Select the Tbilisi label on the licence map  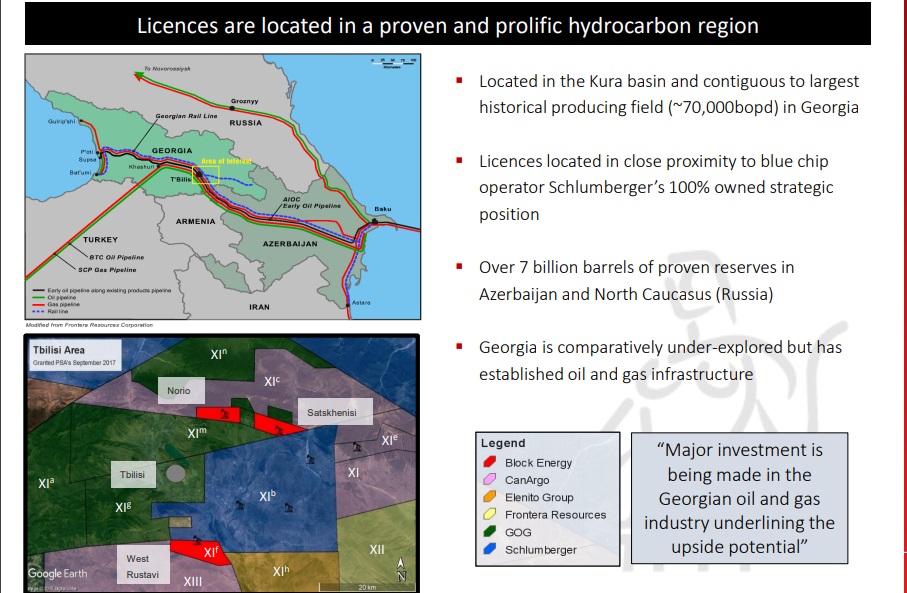tap(133, 474)
